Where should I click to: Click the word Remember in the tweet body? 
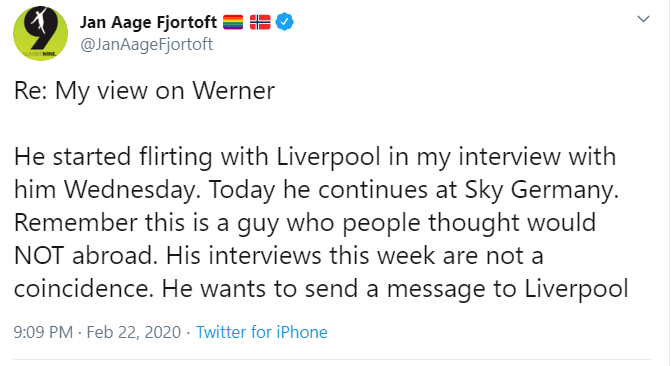[75, 223]
